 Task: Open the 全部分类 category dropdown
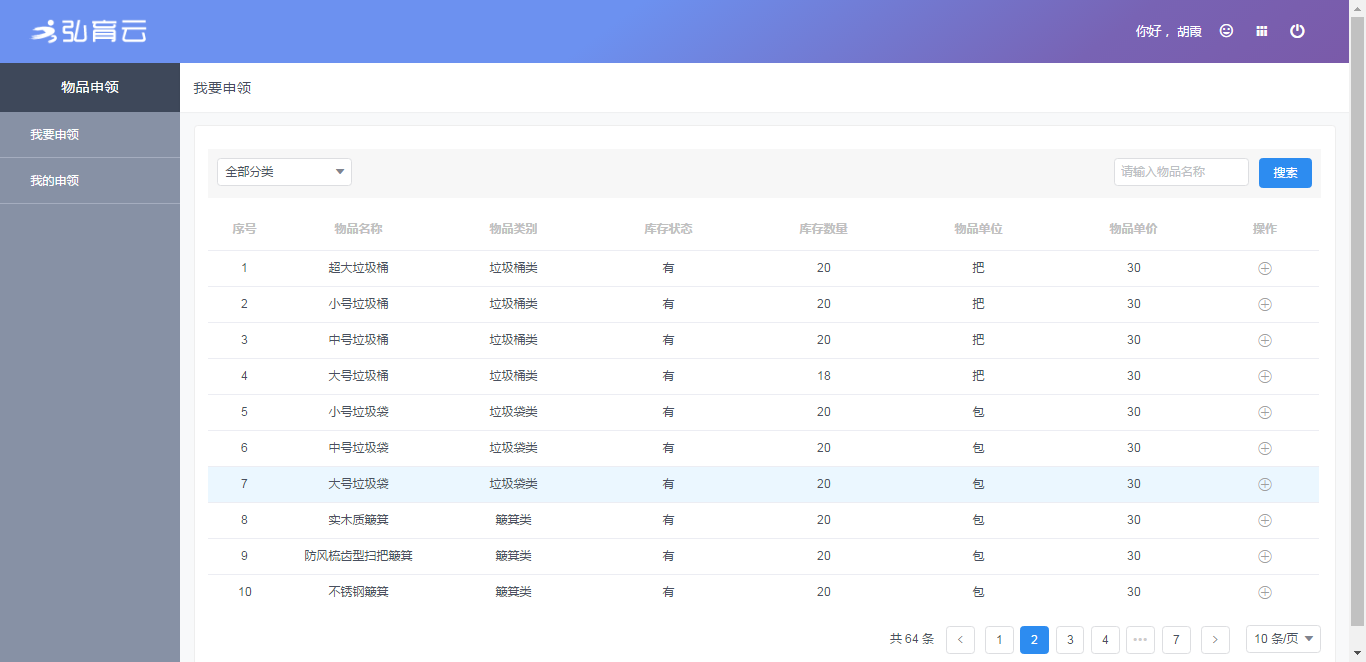pyautogui.click(x=284, y=172)
